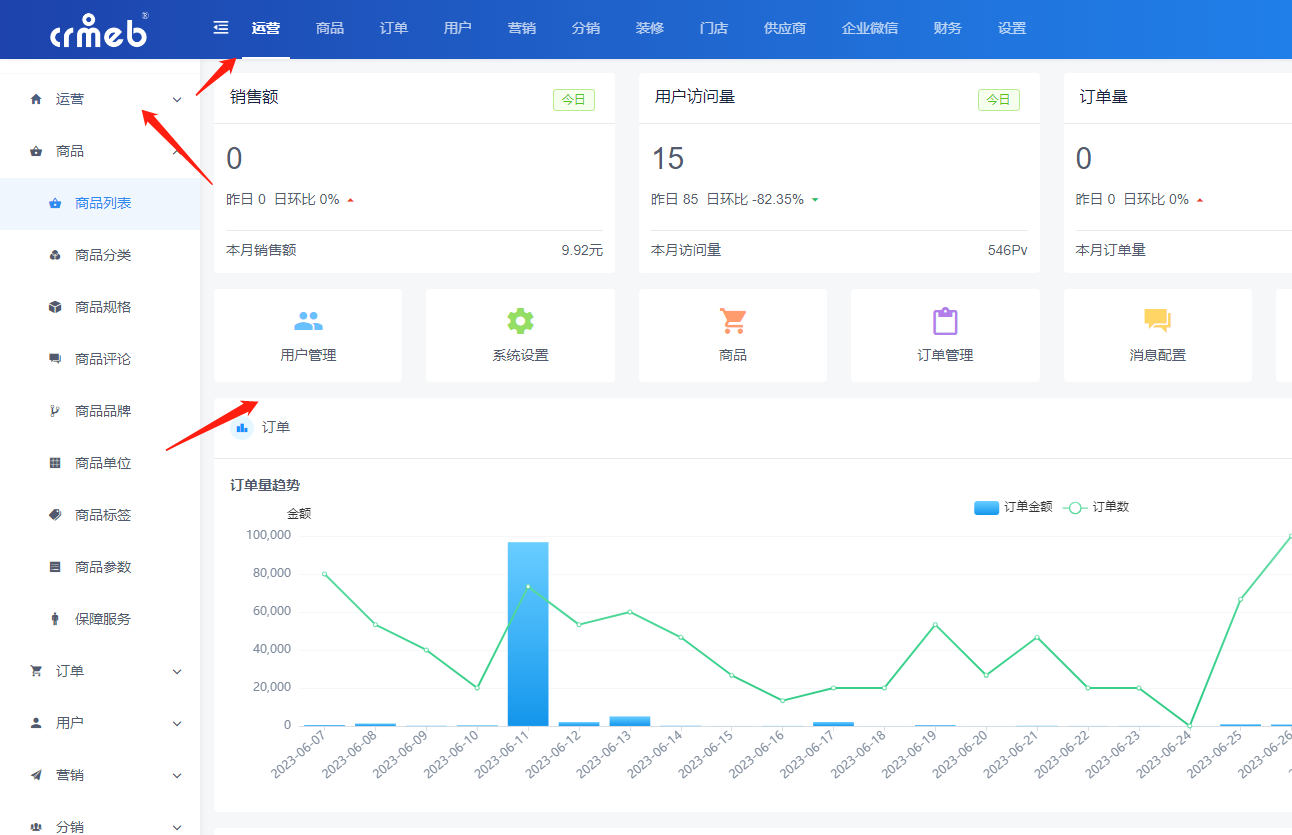Open the 用户 top navigation tab
1292x835 pixels.
(458, 28)
